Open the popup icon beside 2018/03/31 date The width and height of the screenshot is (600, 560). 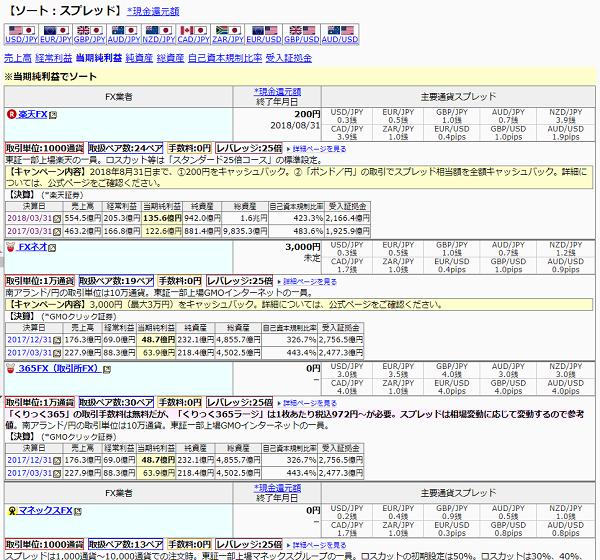point(57,219)
